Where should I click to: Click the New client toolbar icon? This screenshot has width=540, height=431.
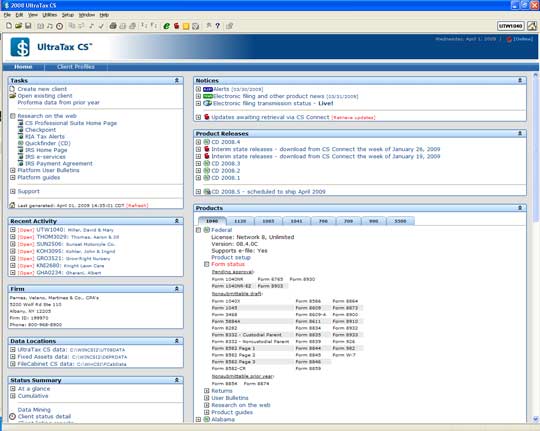click(9, 26)
